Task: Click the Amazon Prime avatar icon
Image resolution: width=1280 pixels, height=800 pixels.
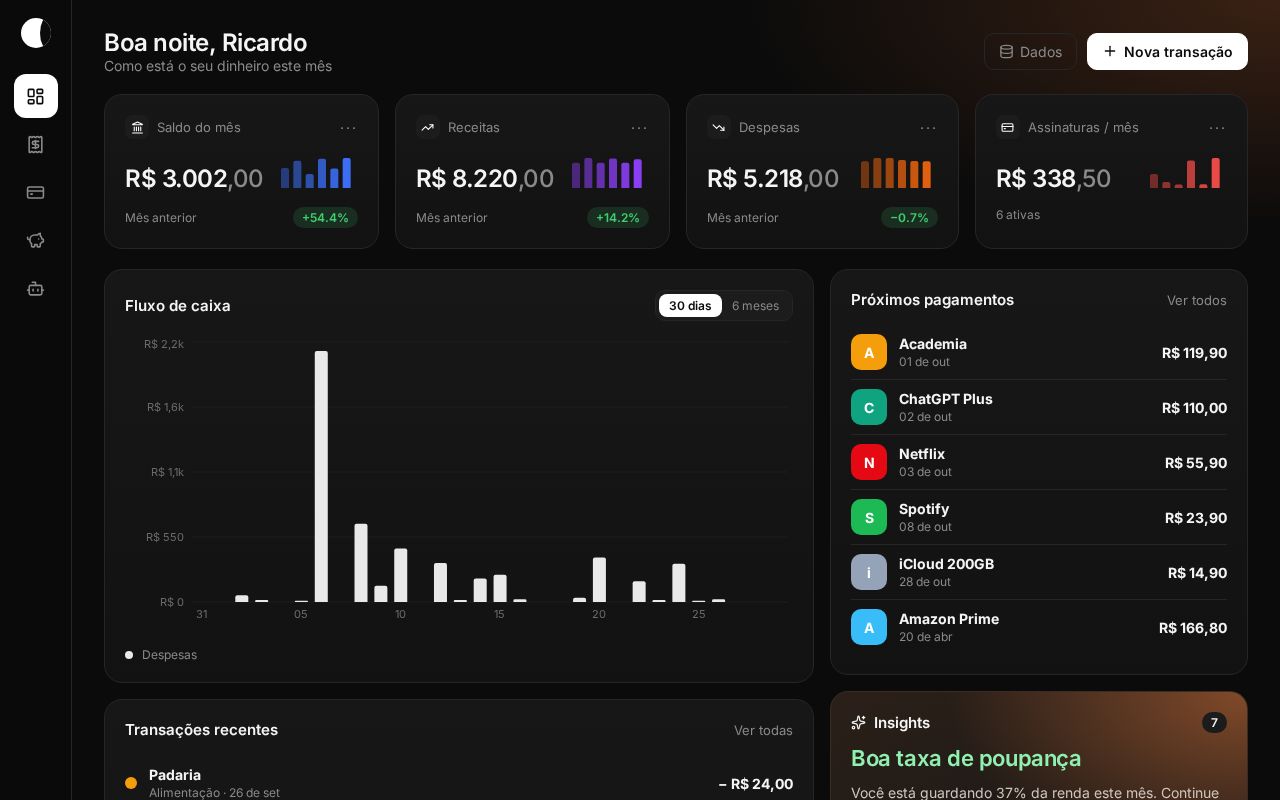Action: point(869,627)
